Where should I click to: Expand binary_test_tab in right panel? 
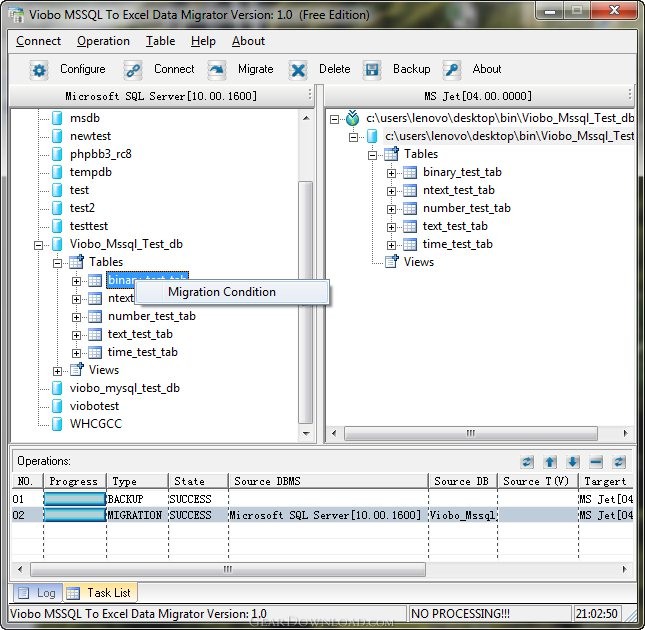coord(392,173)
